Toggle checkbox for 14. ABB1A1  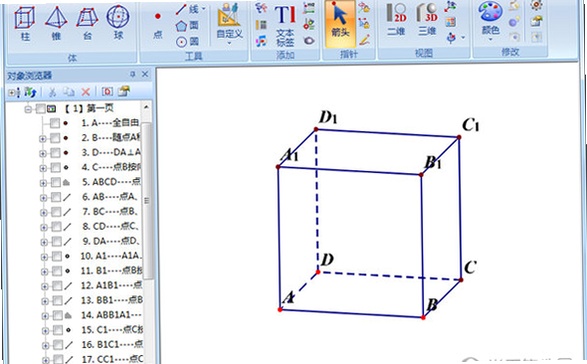[57, 315]
